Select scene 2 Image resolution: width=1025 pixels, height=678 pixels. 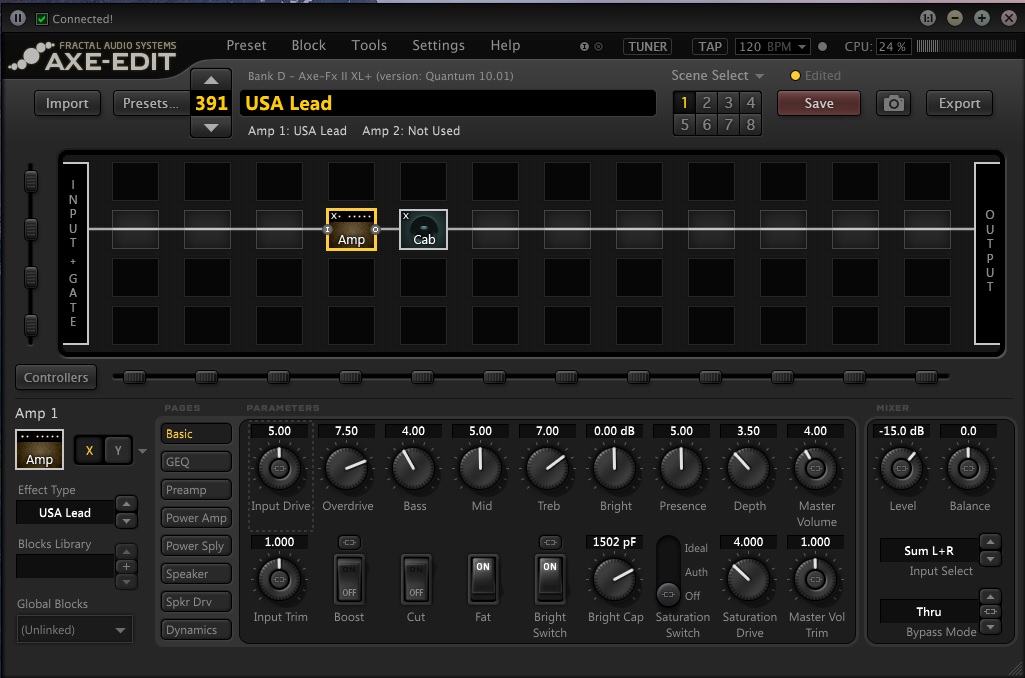[x=707, y=103]
